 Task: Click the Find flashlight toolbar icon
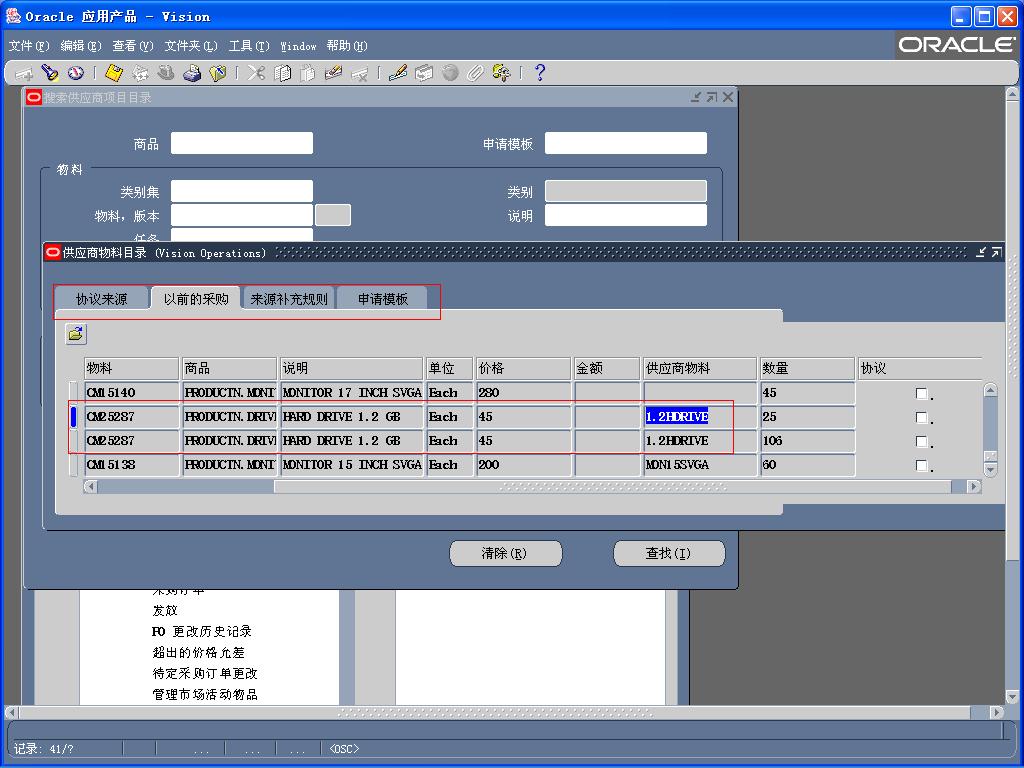click(x=50, y=73)
